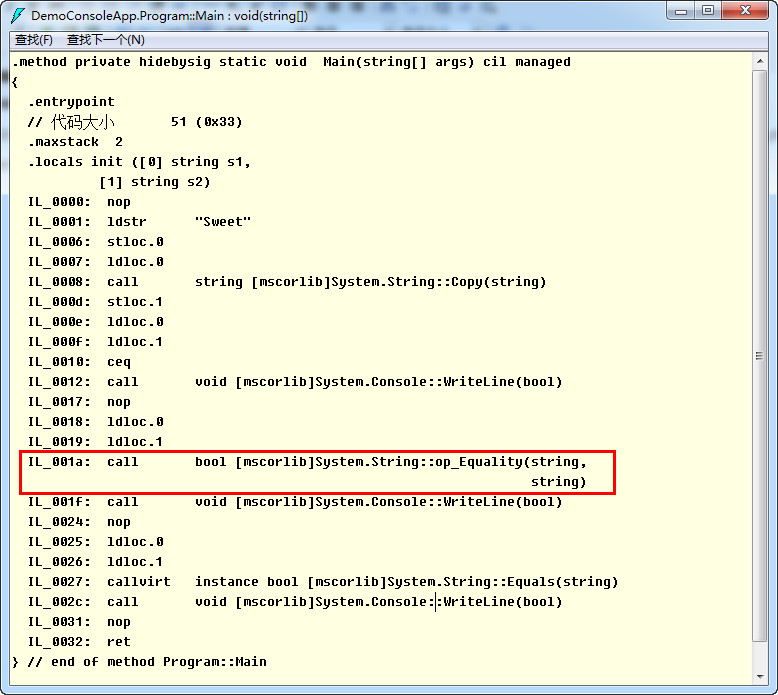The image size is (778, 695).
Task: Click the .method private hidebysig header line
Action: pyautogui.click(x=290, y=62)
